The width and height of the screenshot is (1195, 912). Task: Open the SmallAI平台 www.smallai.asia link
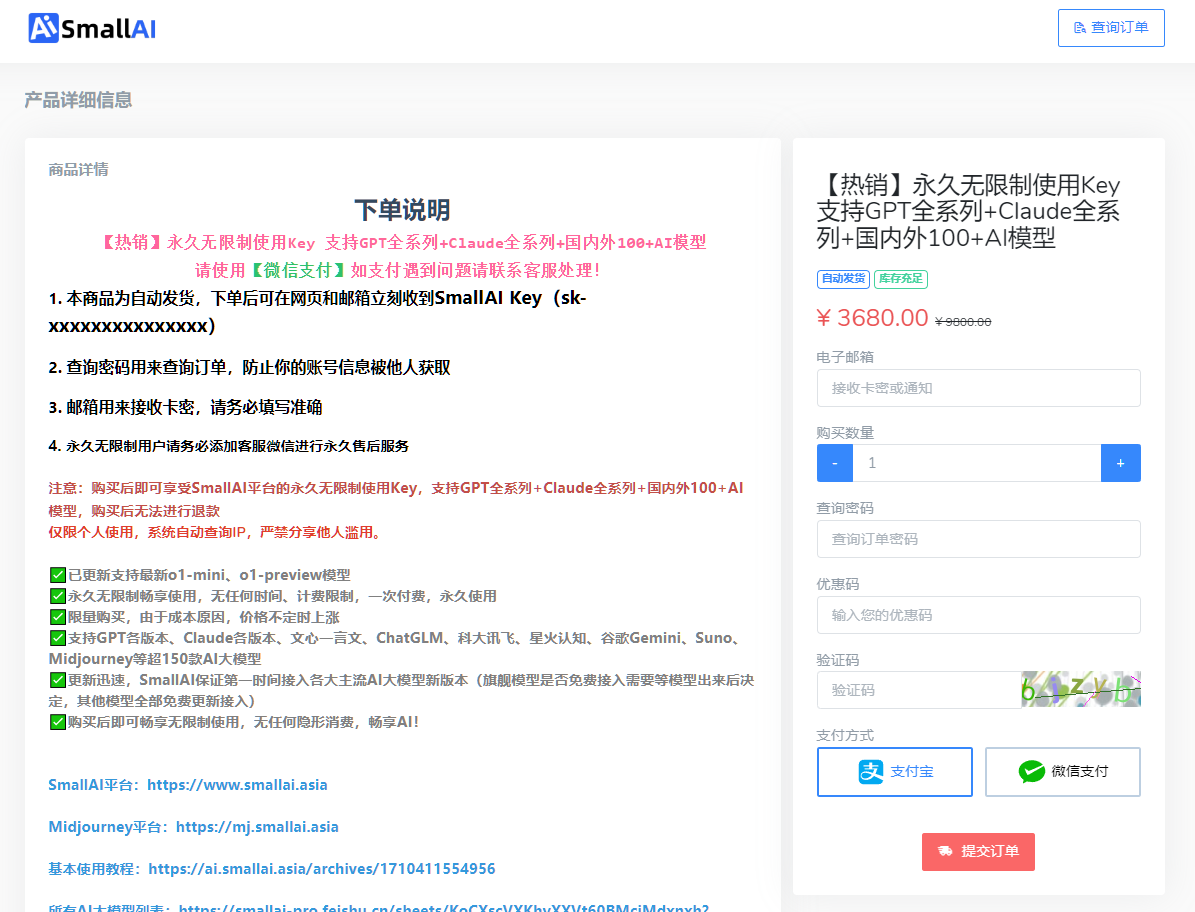click(x=237, y=785)
